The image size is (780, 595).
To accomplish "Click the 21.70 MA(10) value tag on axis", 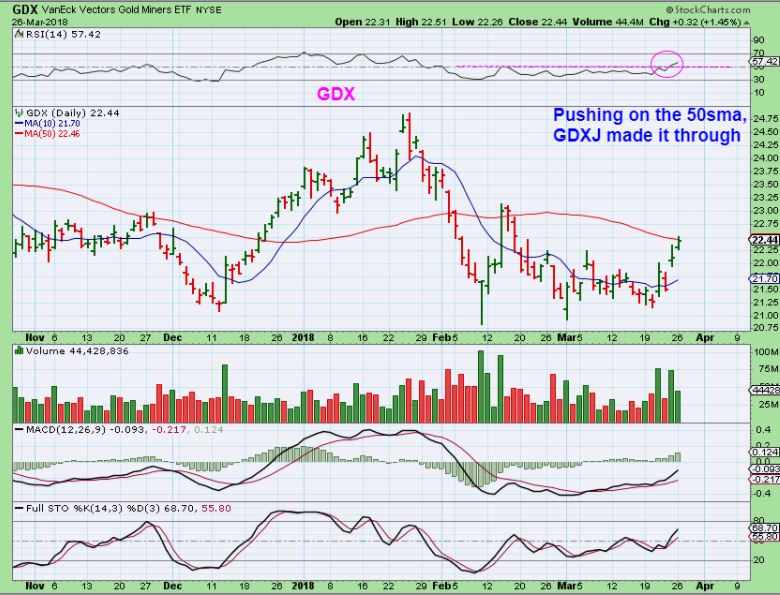I will (x=765, y=279).
